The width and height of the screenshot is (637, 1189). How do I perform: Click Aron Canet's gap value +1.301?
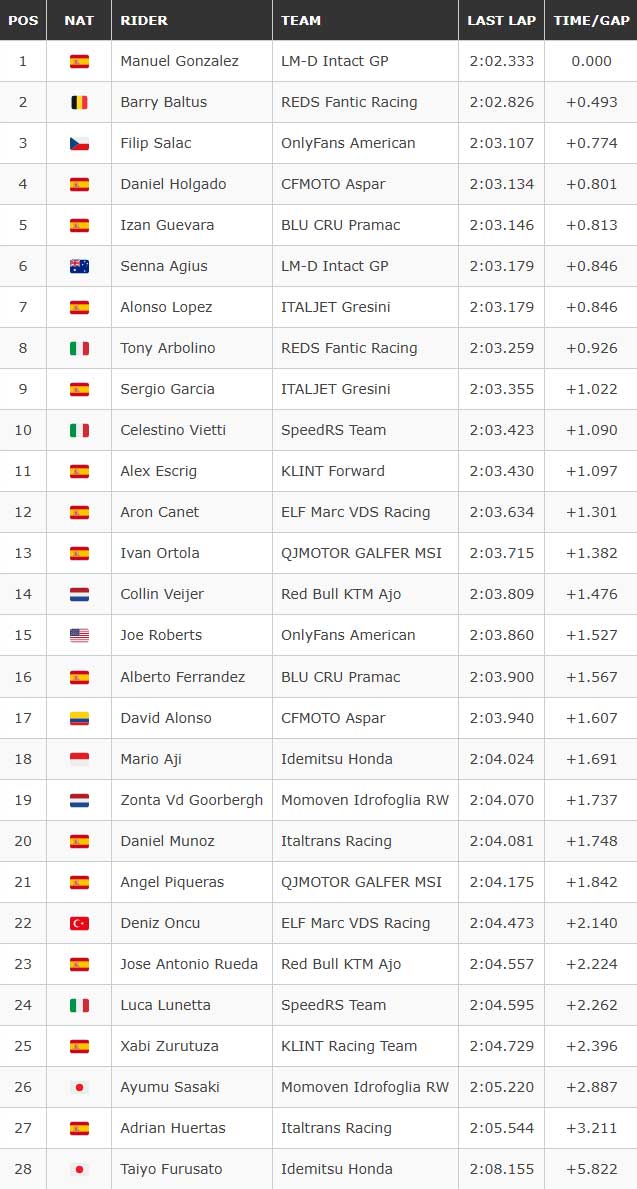pos(592,512)
